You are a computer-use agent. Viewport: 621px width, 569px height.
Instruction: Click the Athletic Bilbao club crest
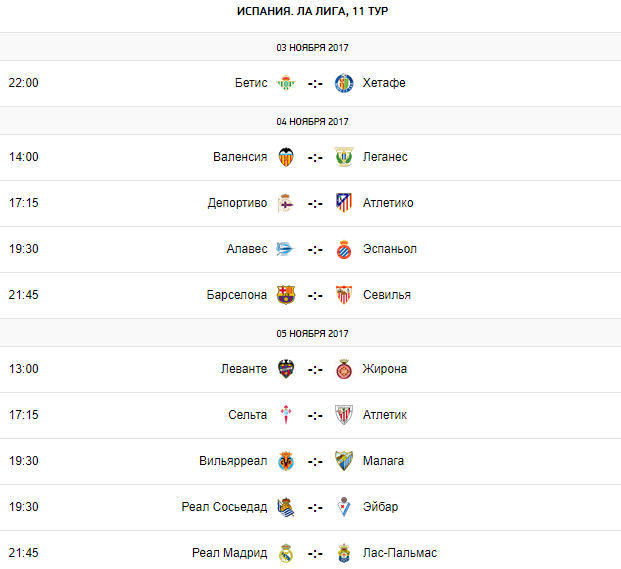[x=344, y=415]
